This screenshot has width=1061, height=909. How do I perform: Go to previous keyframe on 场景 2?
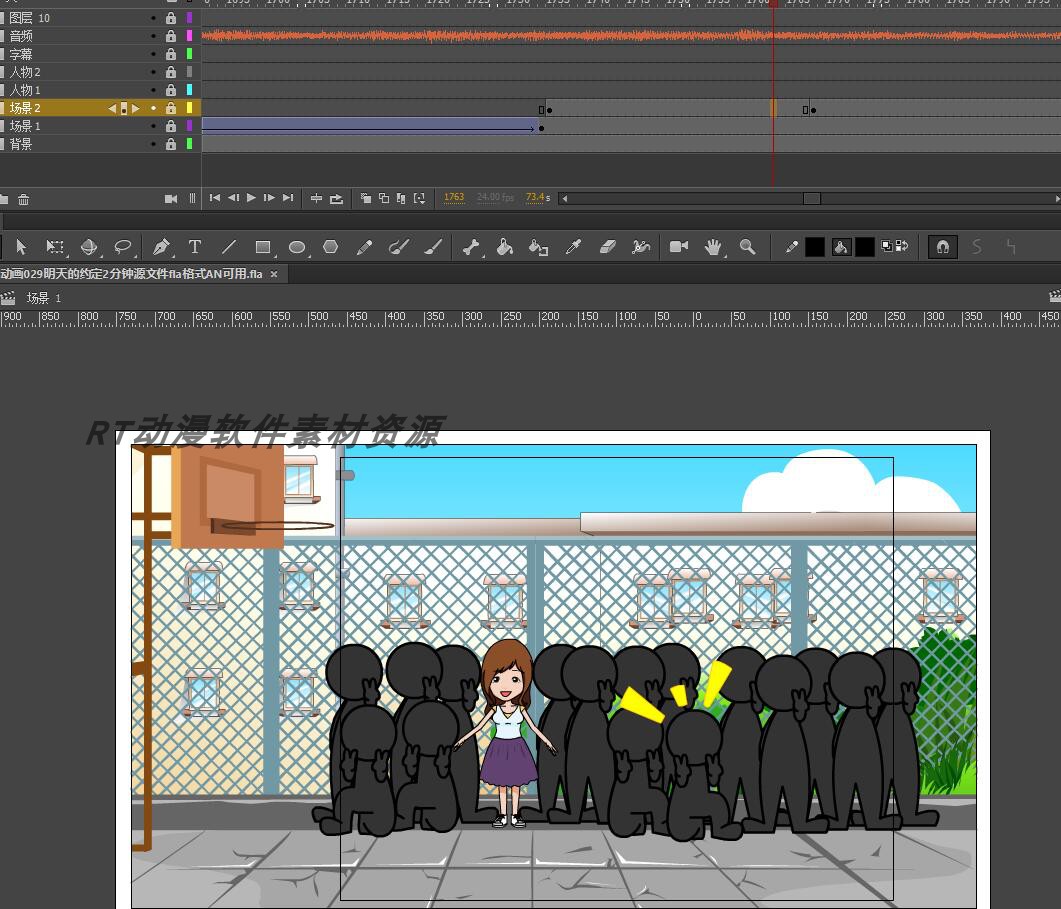coord(112,108)
